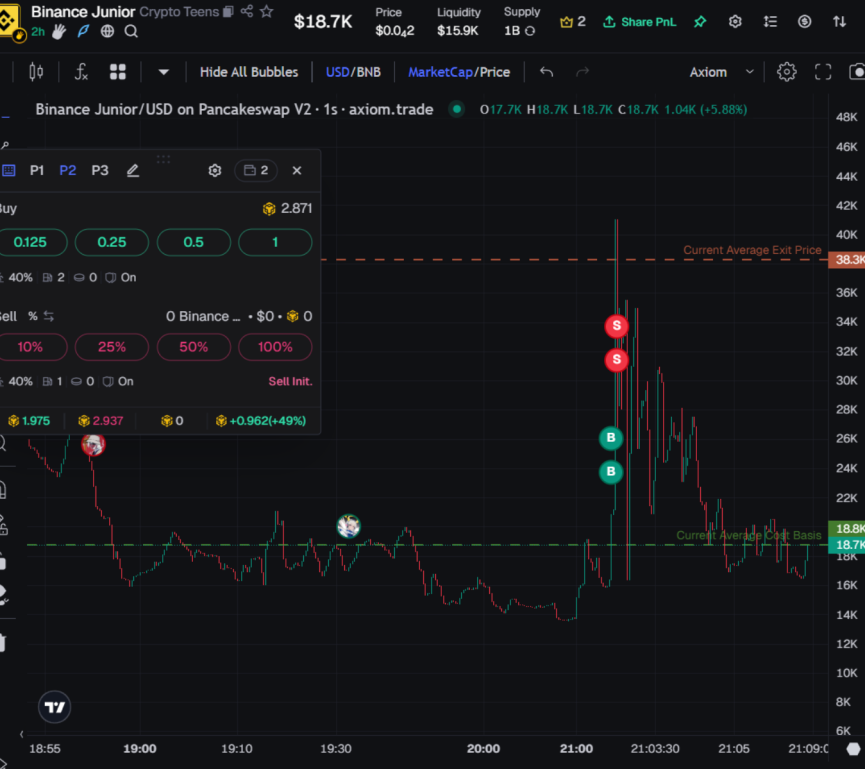Buy 0.5 BNB quick button
The image size is (865, 769).
(x=194, y=242)
